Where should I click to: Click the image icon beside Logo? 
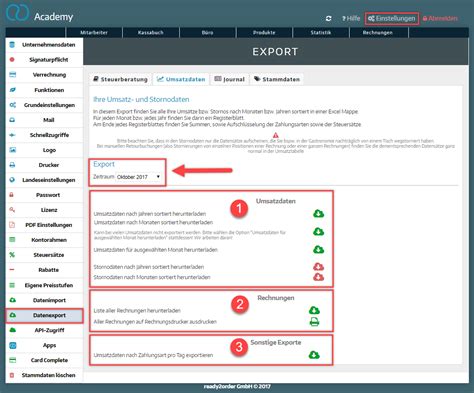click(x=12, y=150)
